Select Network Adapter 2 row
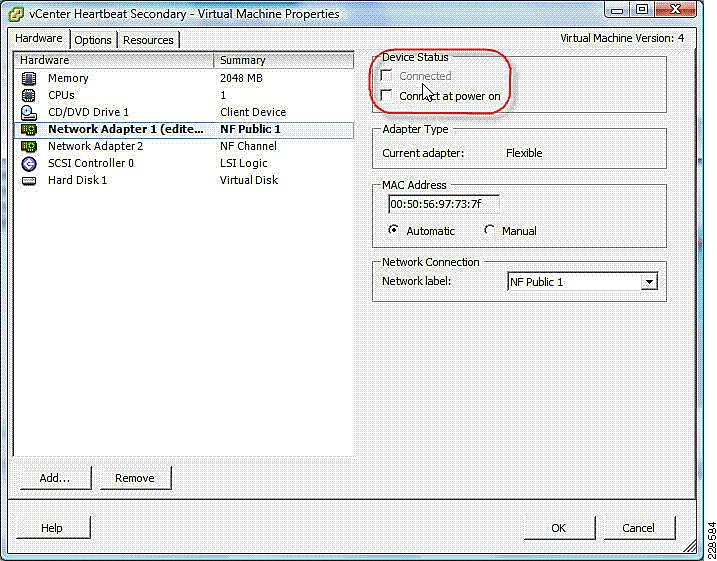This screenshot has height=561, width=717. tap(184, 146)
